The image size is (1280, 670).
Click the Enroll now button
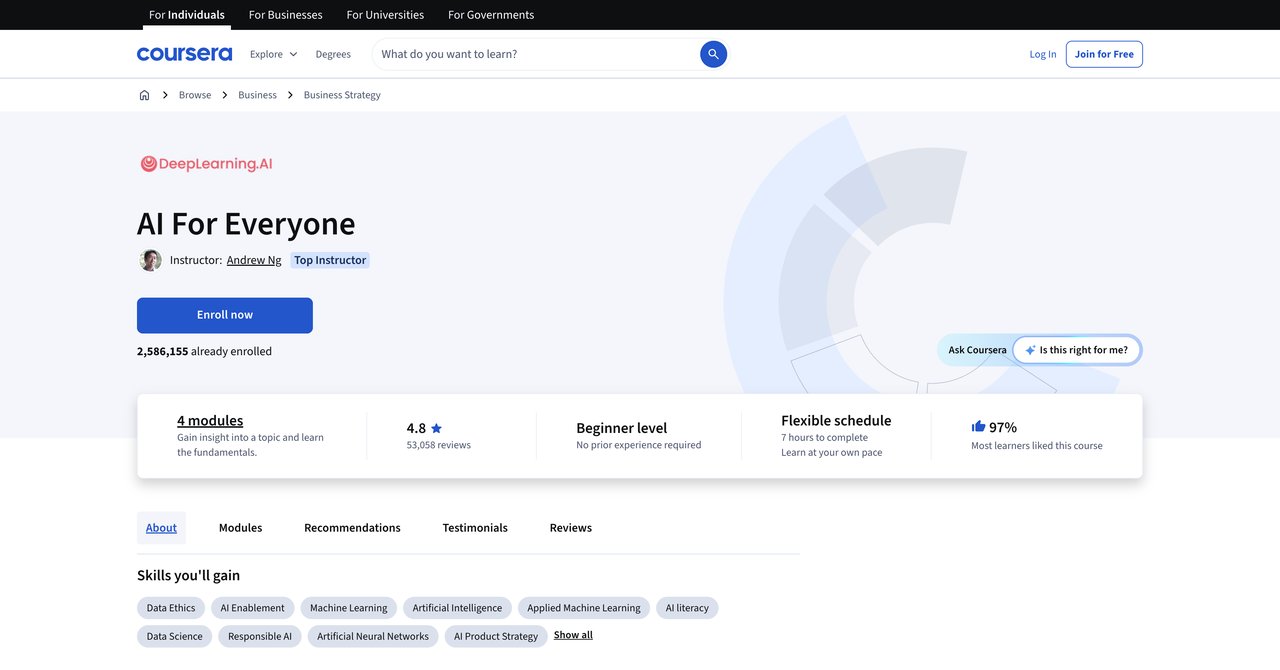coord(225,315)
